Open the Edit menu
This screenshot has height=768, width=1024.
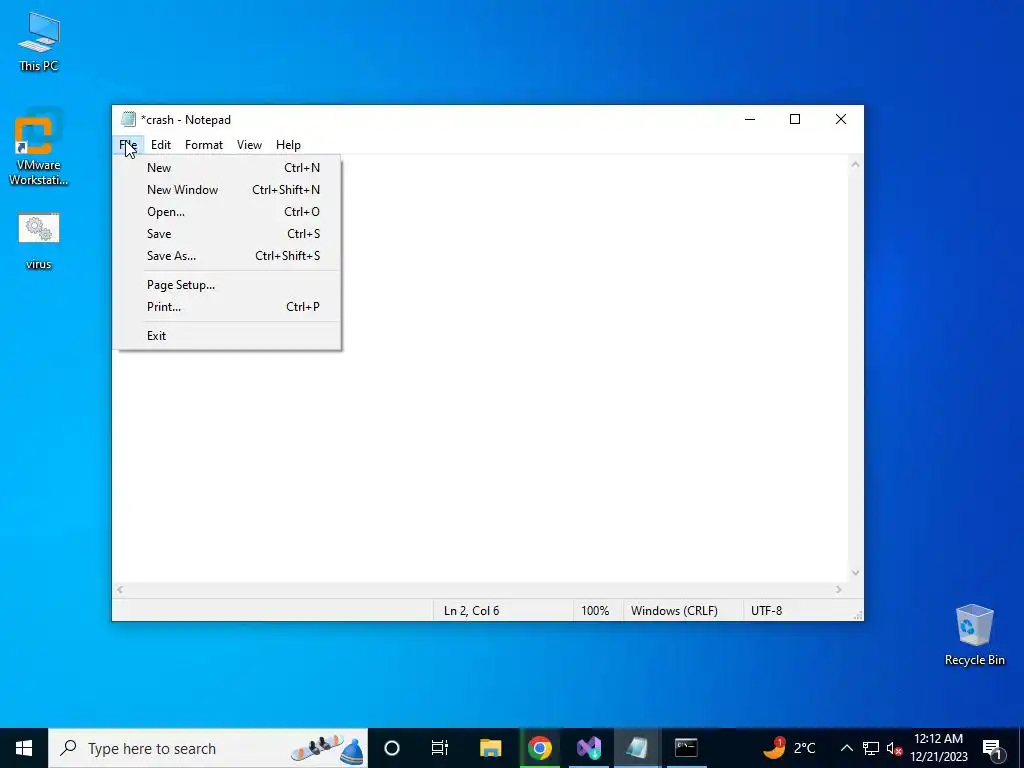tap(161, 145)
